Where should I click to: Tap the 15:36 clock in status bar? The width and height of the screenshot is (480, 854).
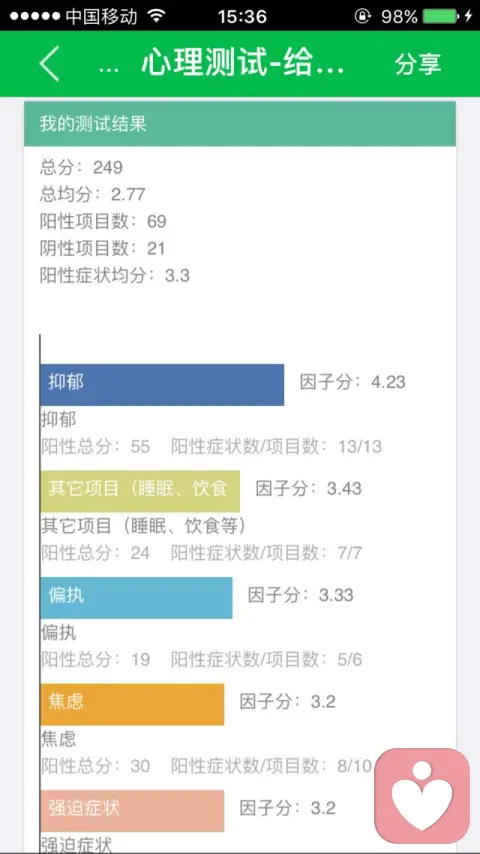pos(242,16)
